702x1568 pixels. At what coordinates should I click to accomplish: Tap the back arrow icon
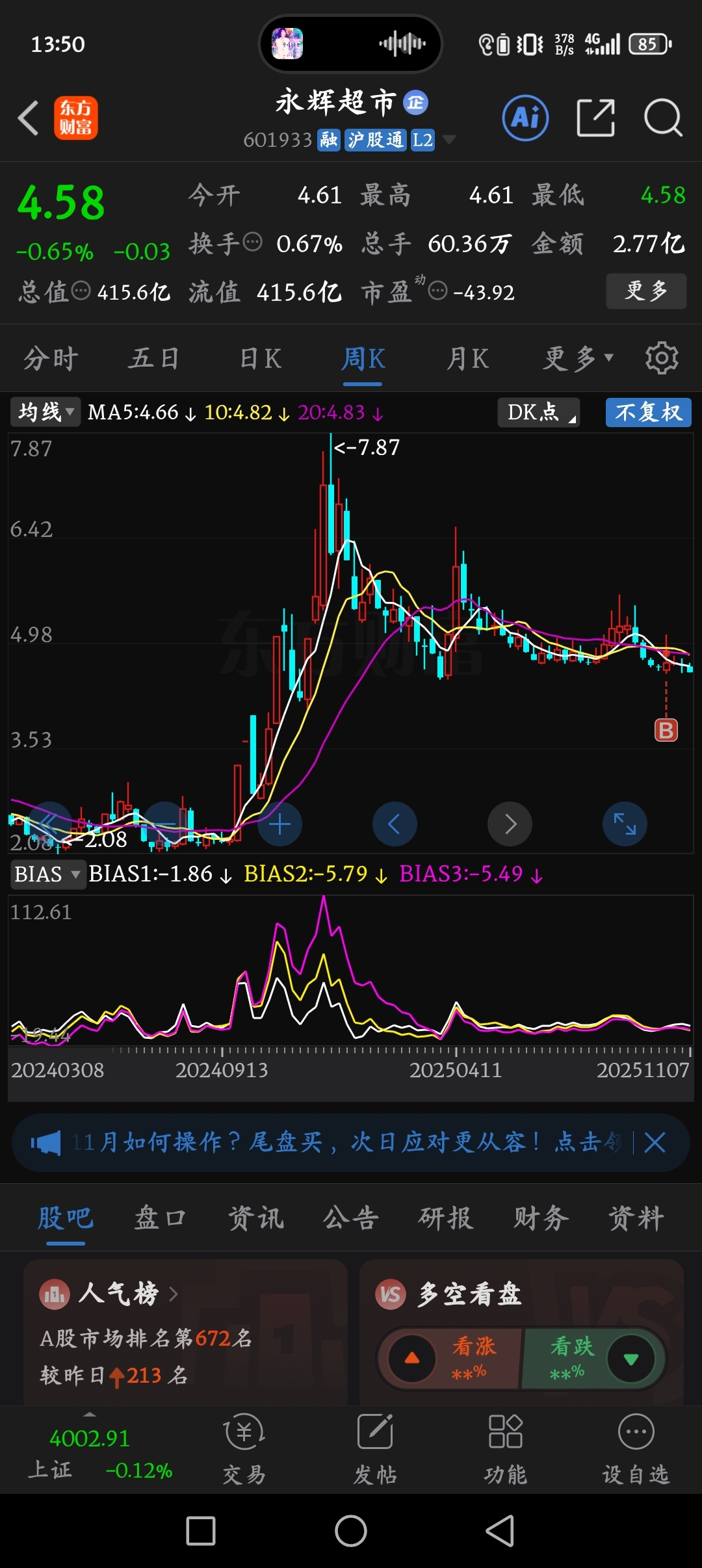pos(28,118)
